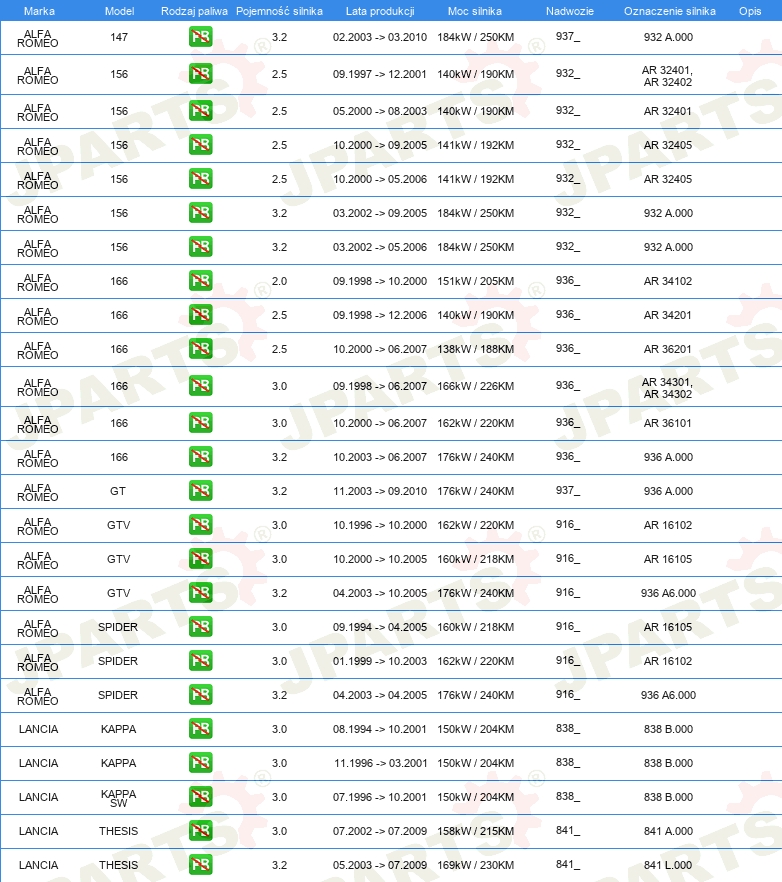Click the Lata produkcji column header

coord(380,11)
